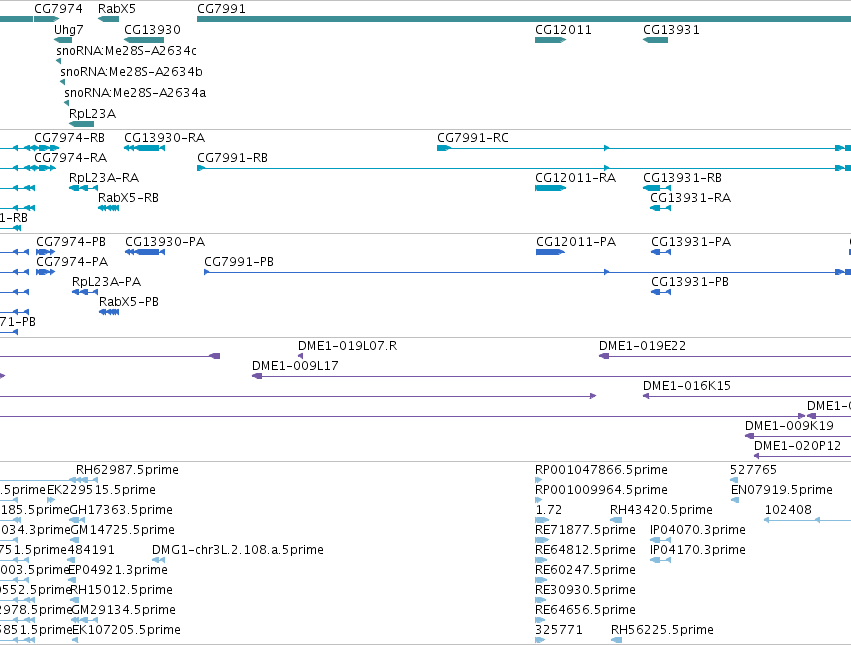Select the RH15012.5prime EST label

(x=122, y=590)
